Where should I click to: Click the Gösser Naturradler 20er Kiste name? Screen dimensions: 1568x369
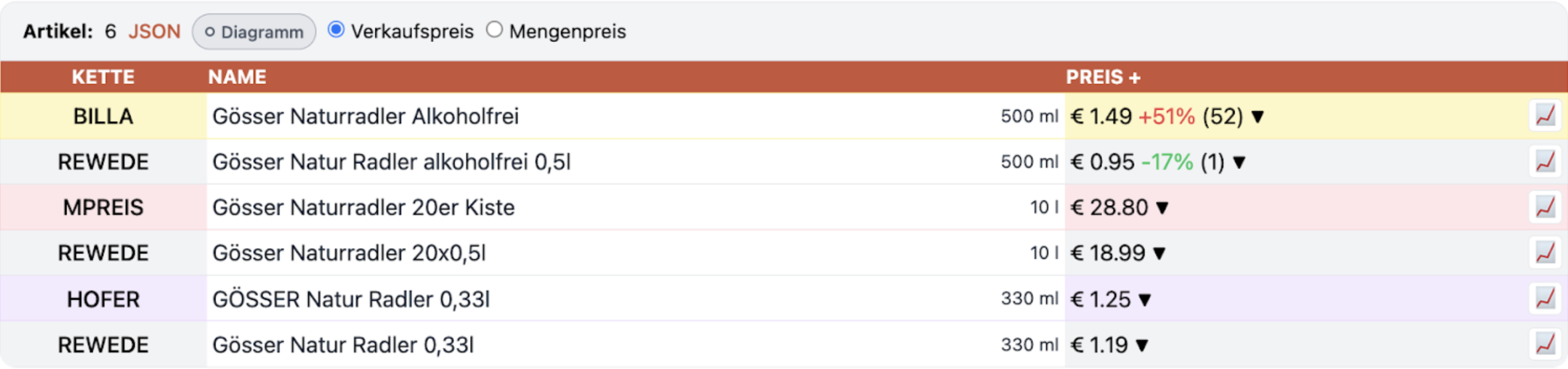point(363,208)
